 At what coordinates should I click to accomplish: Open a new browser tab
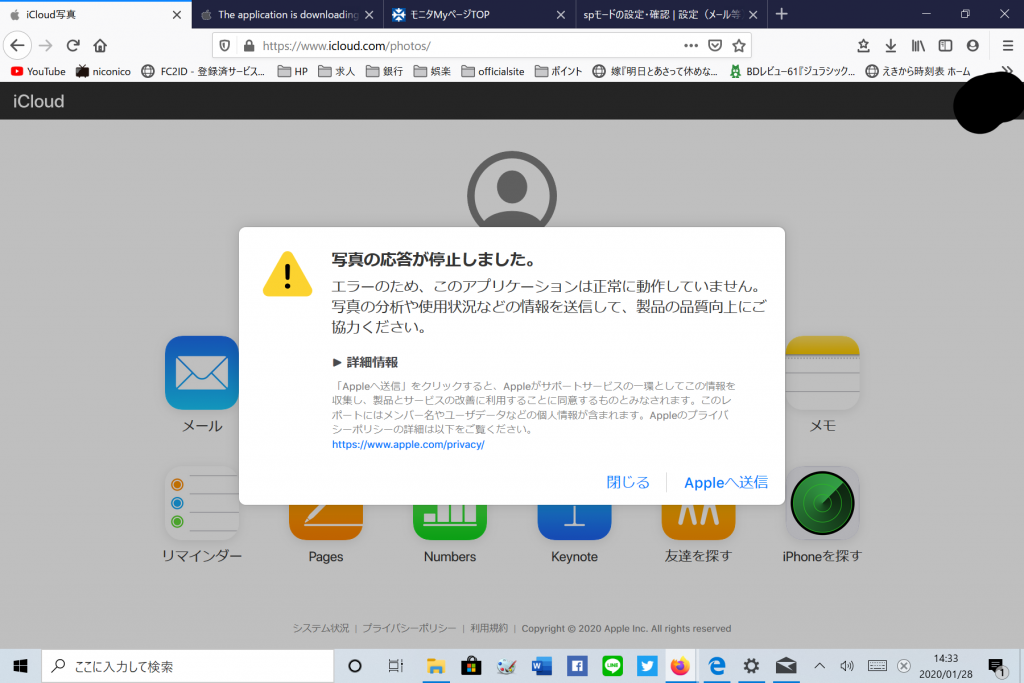click(x=781, y=14)
